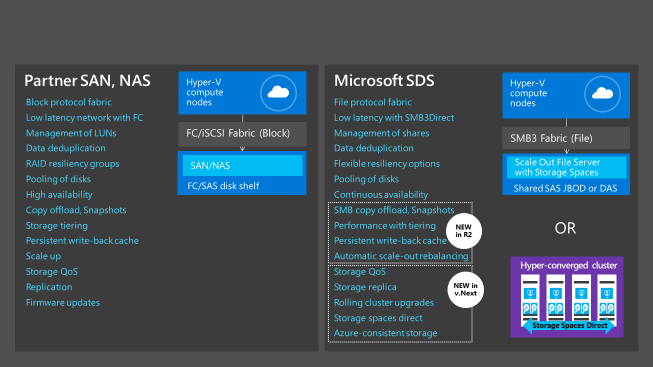Select High availability
Viewport: 653px width, 367px height.
tap(59, 195)
